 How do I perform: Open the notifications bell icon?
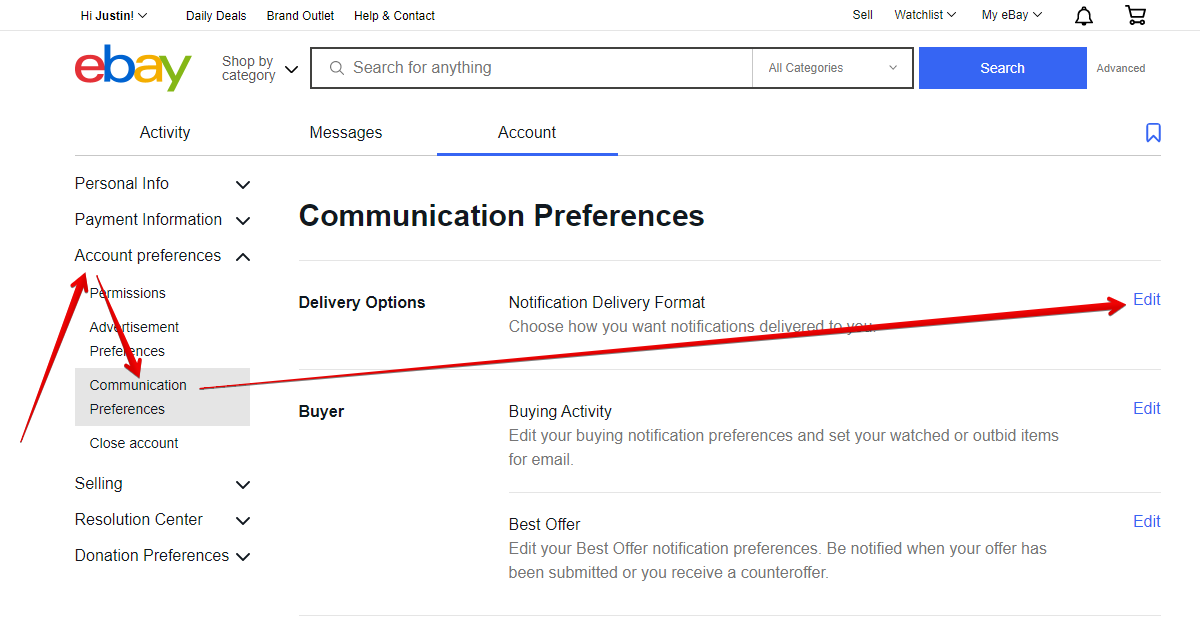pos(1084,15)
